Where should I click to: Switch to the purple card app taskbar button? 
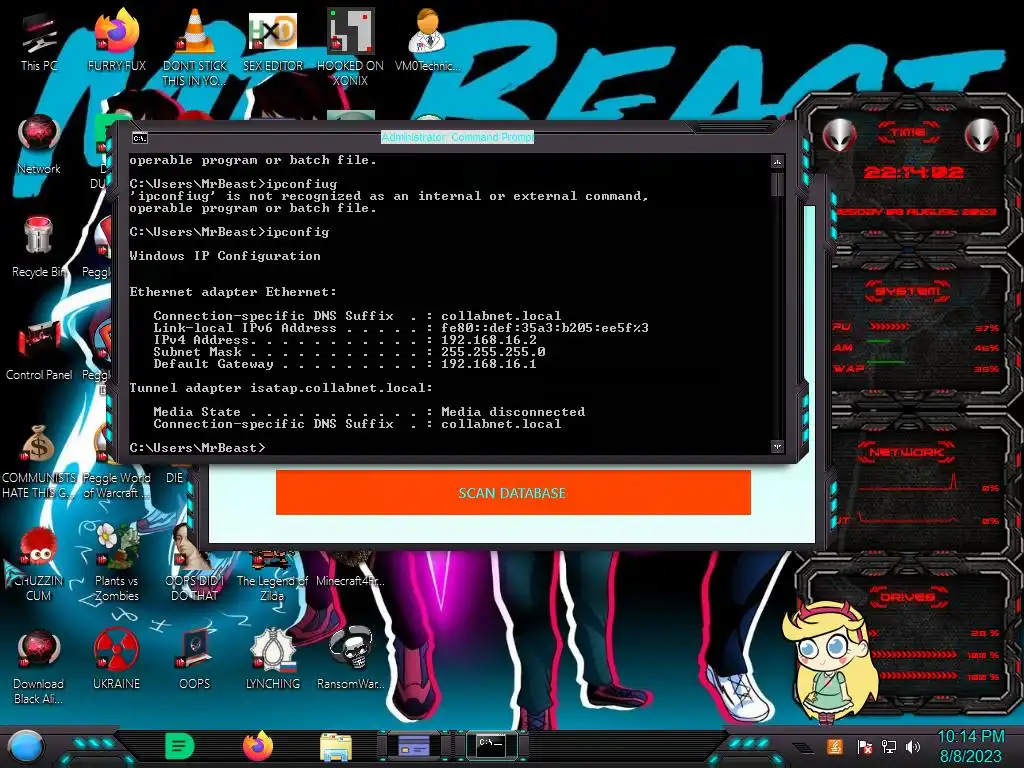coord(414,746)
